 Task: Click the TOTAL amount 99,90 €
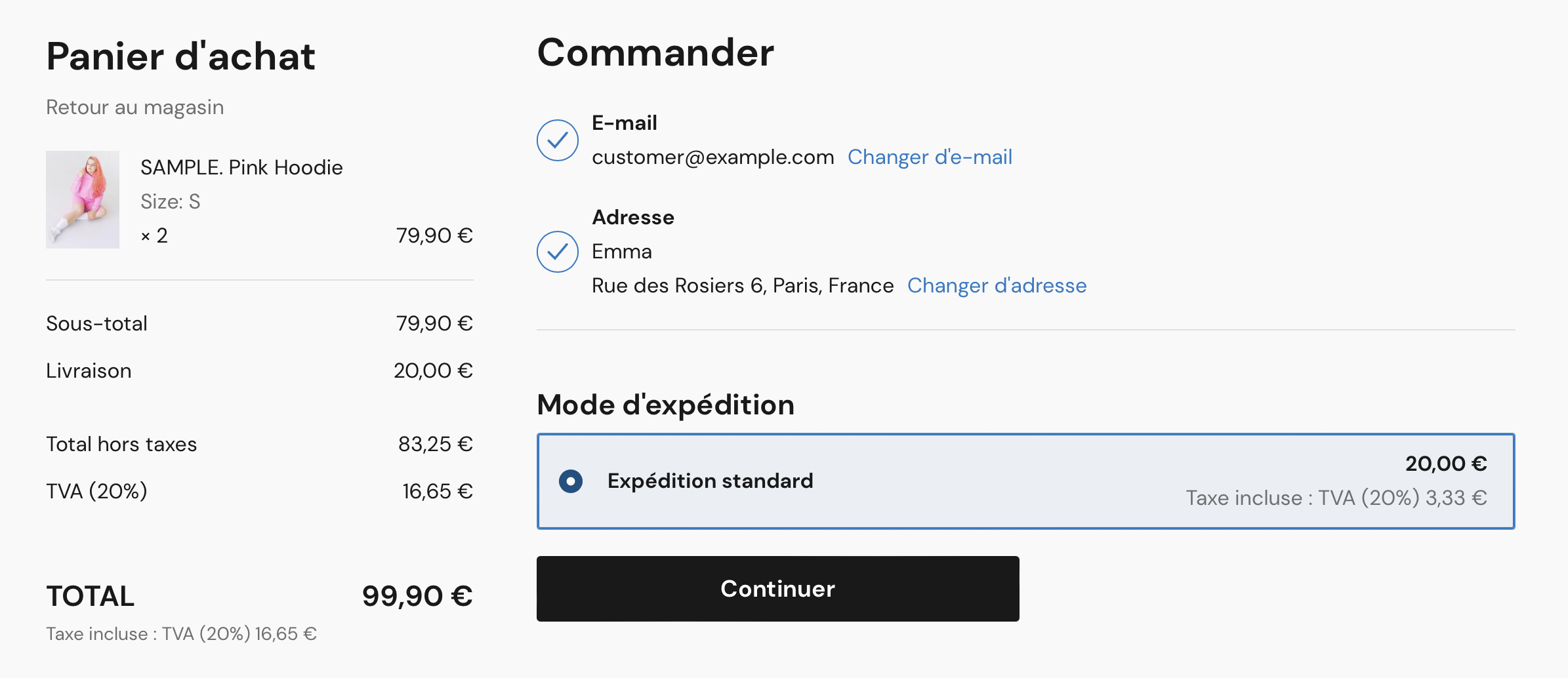pos(417,596)
